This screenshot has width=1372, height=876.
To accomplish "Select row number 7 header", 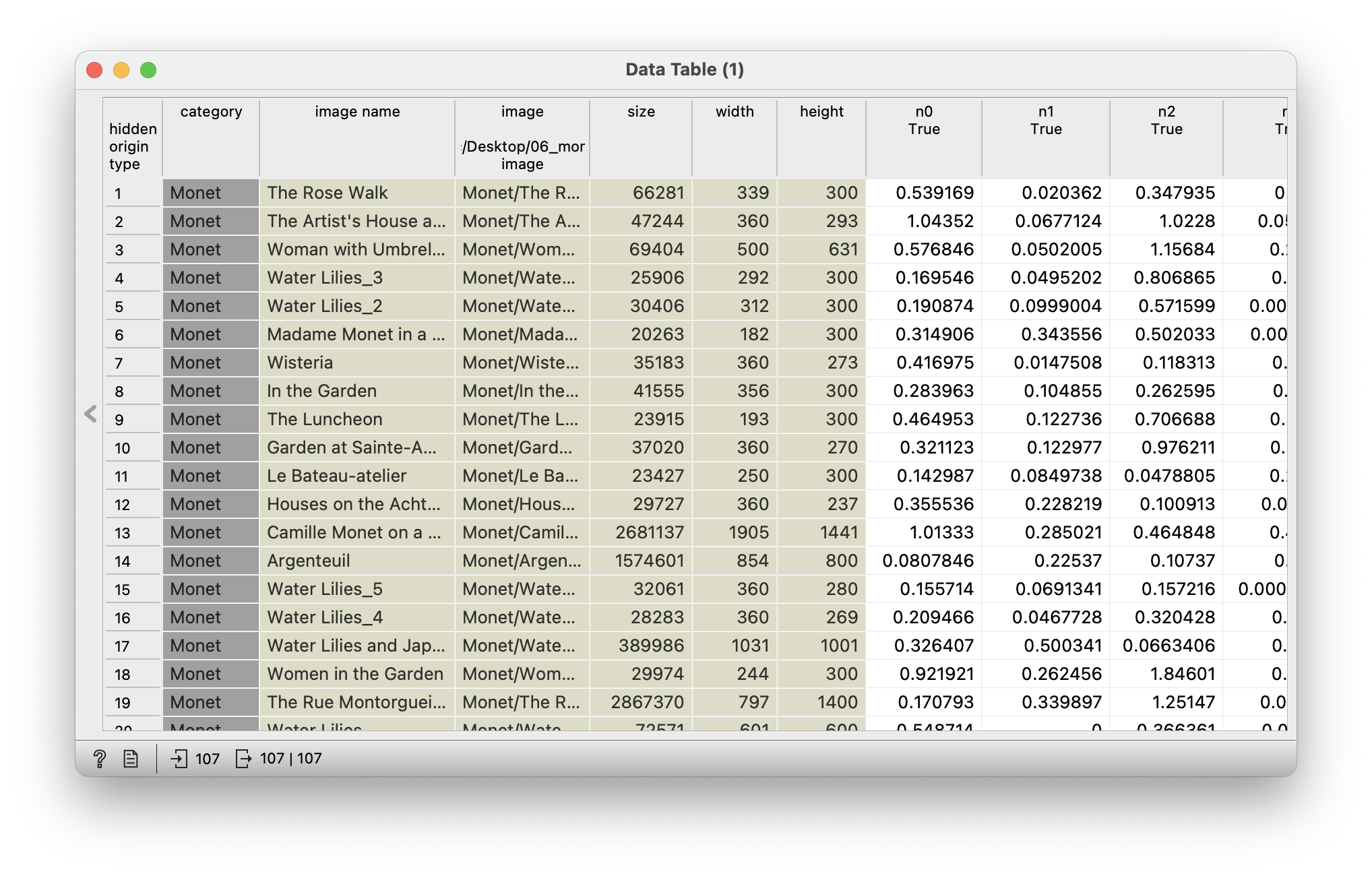I will click(x=133, y=363).
